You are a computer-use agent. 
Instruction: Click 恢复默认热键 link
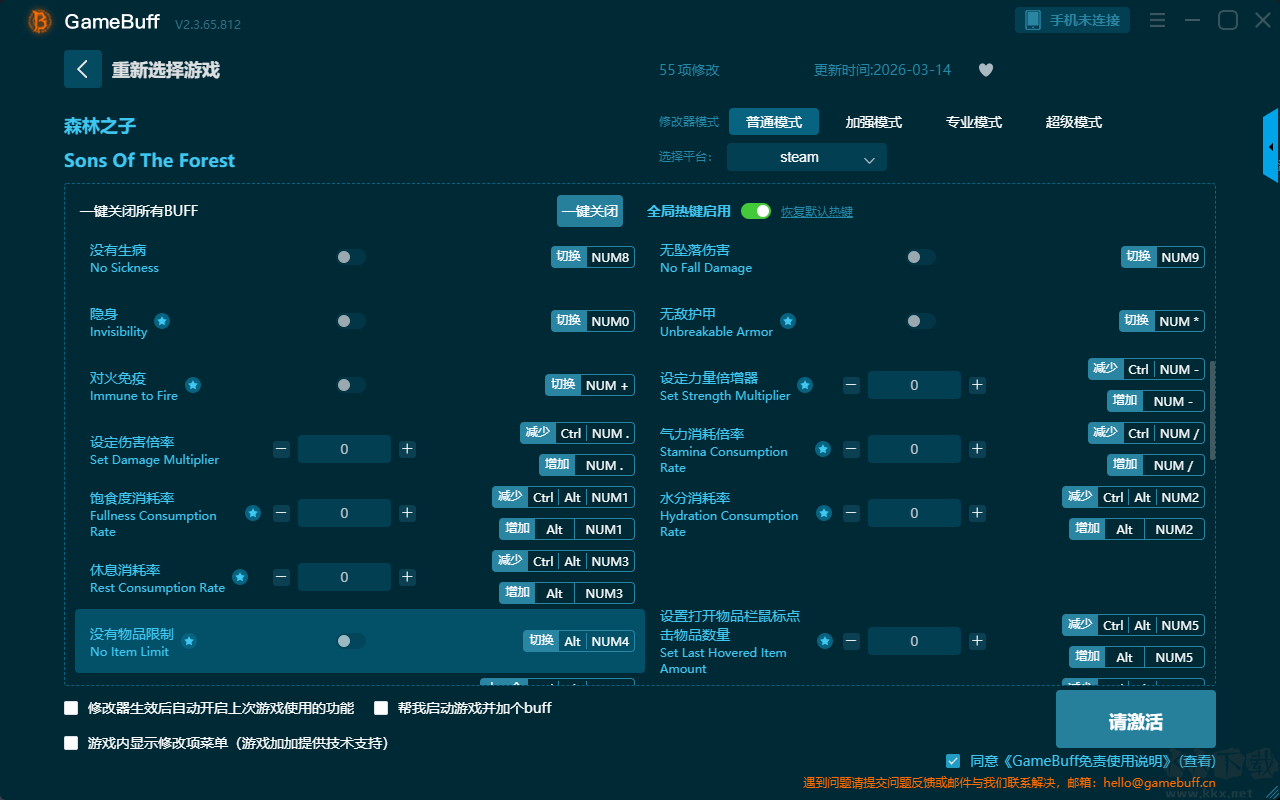[x=817, y=212]
